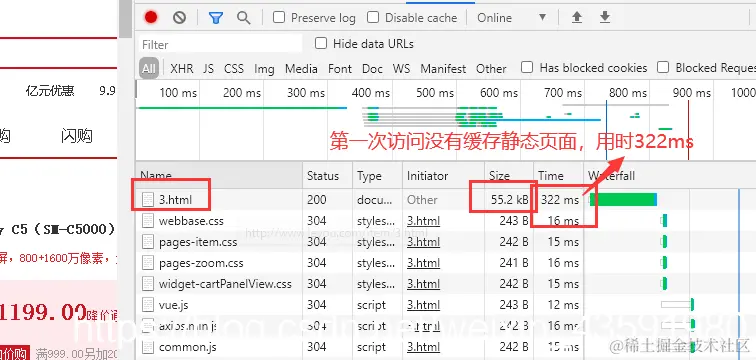
Task: Check Has blocked cookies
Action: (527, 67)
